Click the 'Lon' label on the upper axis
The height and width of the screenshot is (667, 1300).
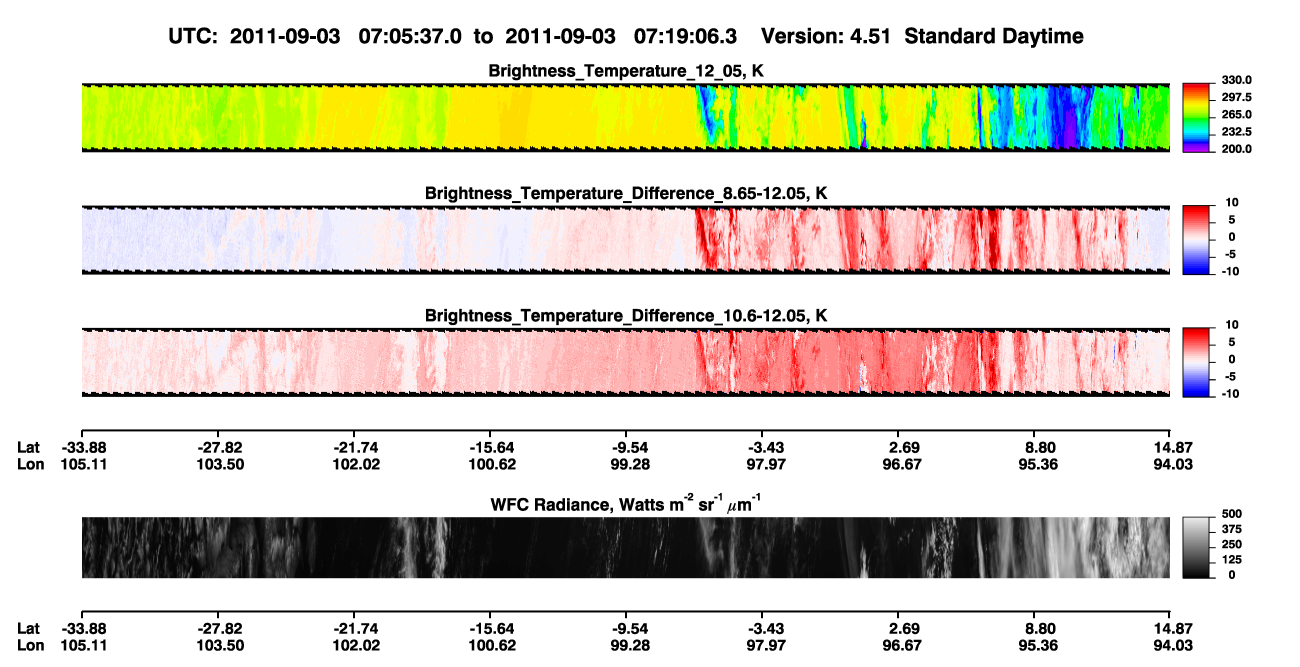30,464
